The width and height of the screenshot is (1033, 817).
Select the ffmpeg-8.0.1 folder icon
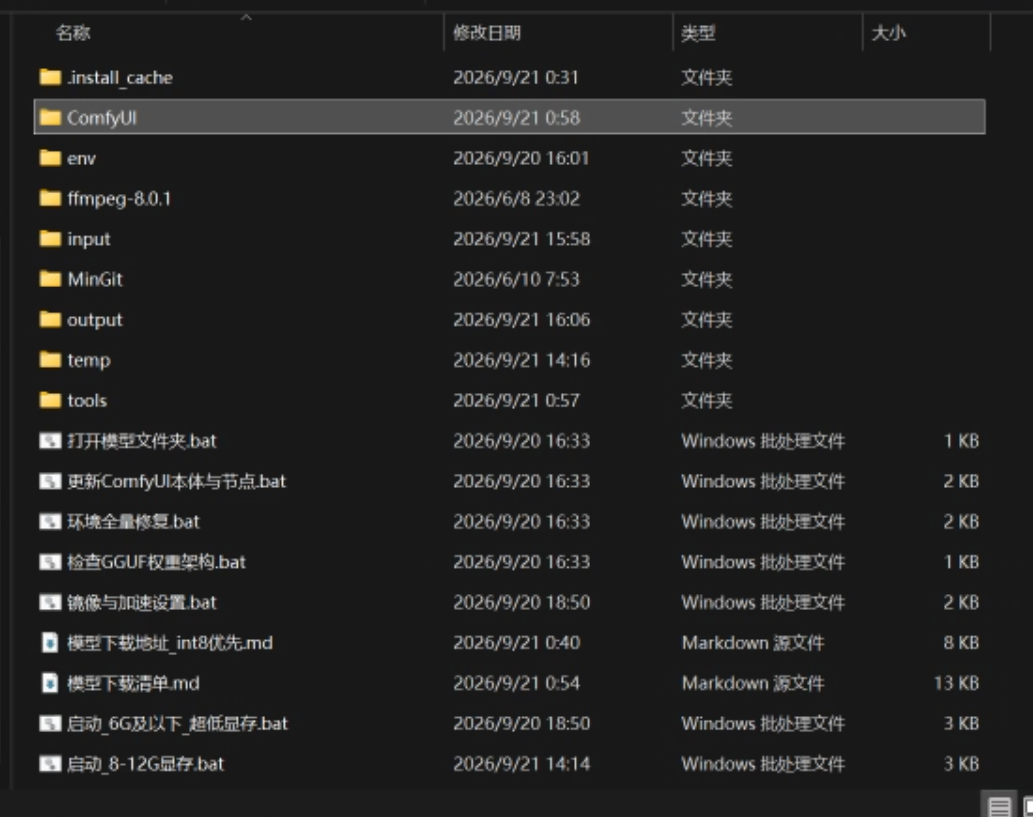(50, 198)
